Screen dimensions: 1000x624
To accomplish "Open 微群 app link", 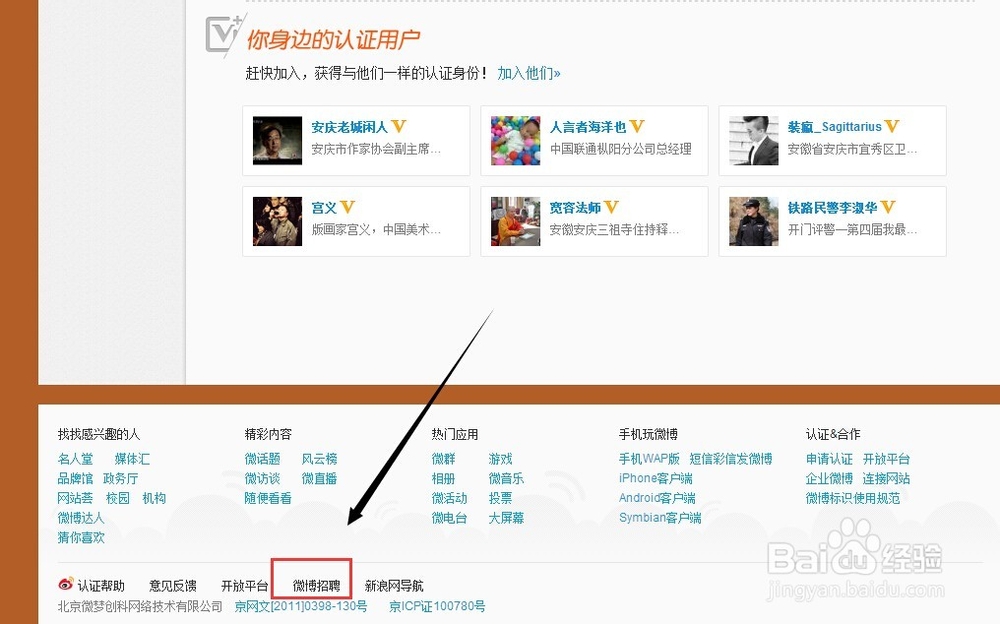I will (444, 459).
